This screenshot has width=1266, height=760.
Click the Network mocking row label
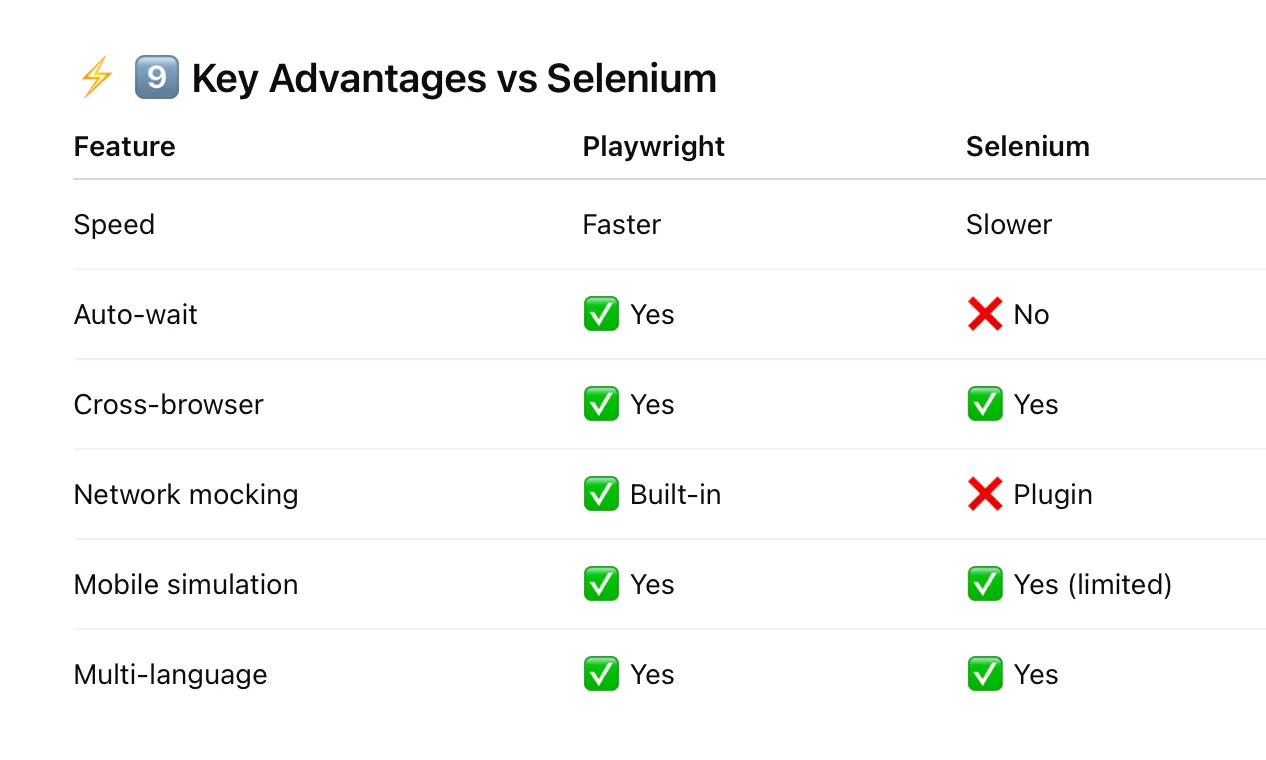[186, 495]
